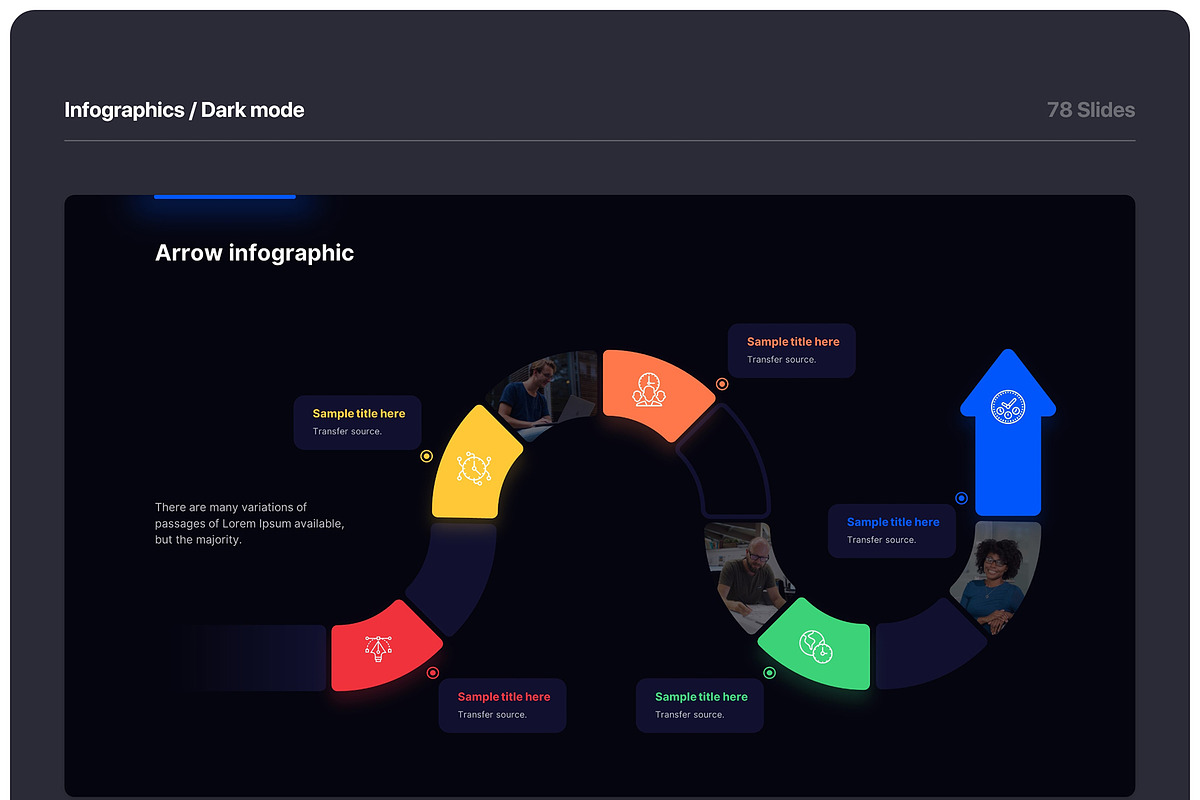Click the photo of bearded man writing
Image resolution: width=1200 pixels, height=800 pixels.
pyautogui.click(x=748, y=576)
